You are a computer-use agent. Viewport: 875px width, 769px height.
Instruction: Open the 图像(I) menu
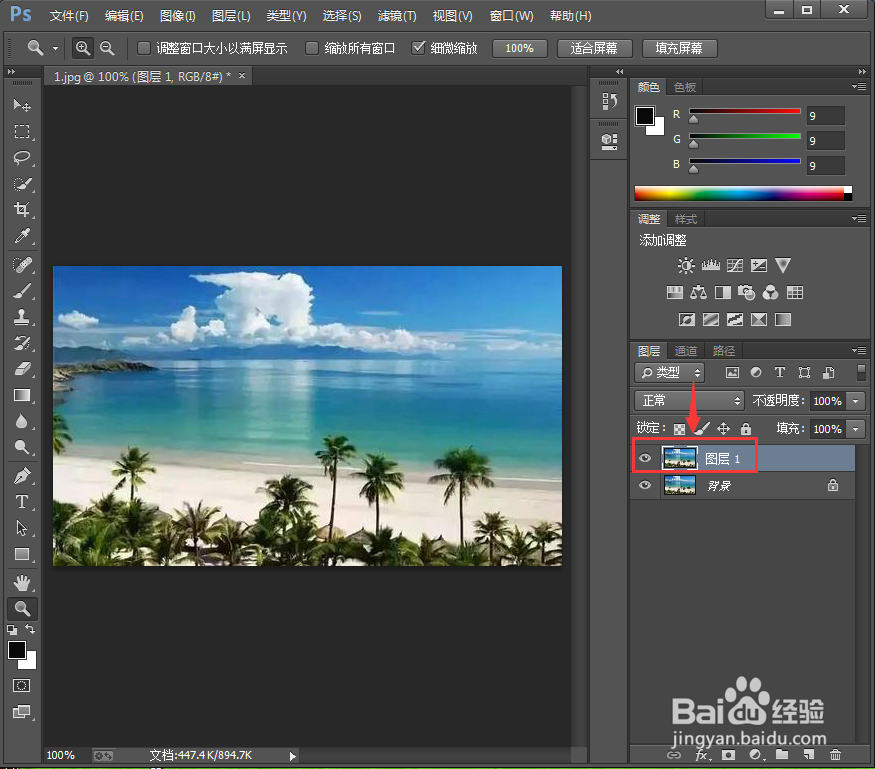[x=177, y=16]
